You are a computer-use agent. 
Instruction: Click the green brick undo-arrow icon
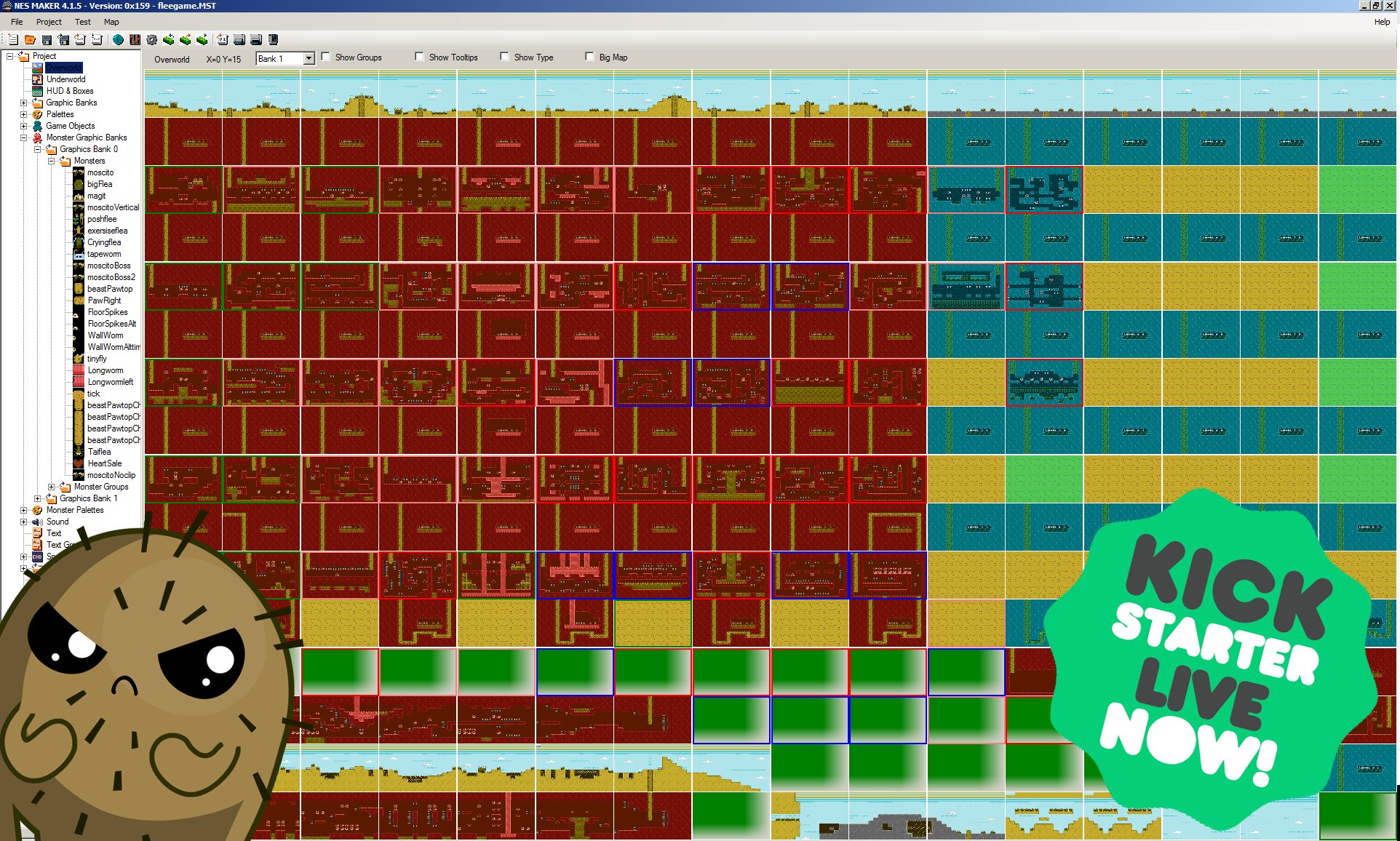[x=168, y=40]
